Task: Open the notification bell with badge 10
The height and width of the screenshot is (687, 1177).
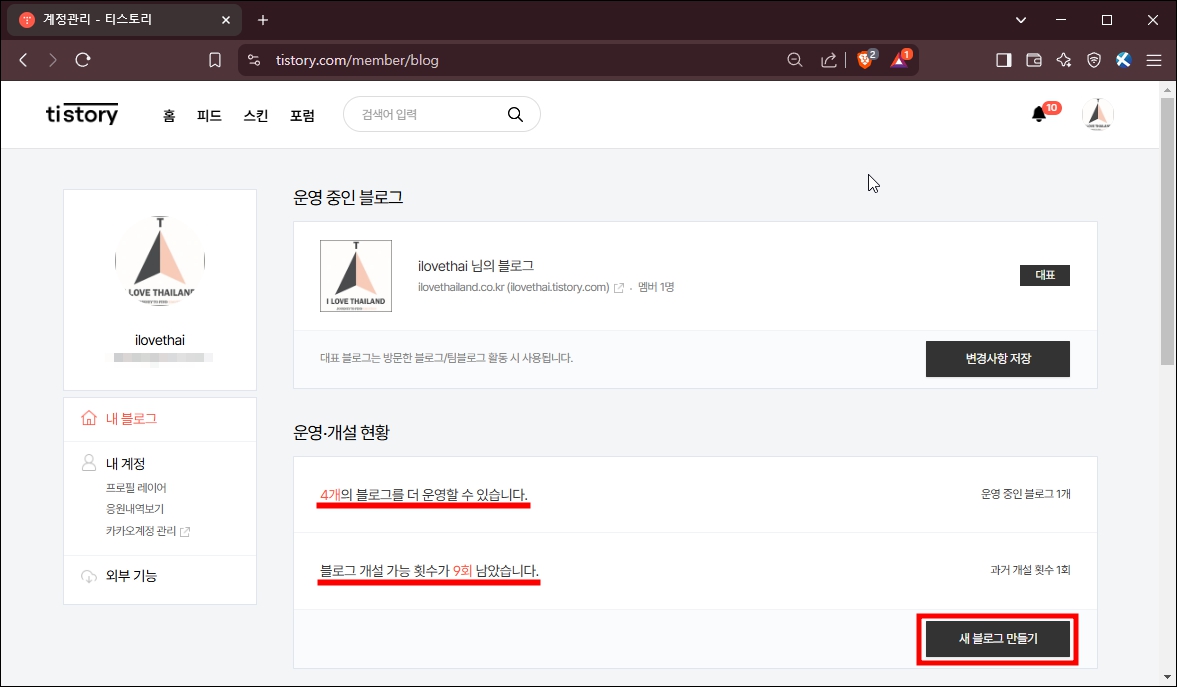Action: tap(1037, 114)
